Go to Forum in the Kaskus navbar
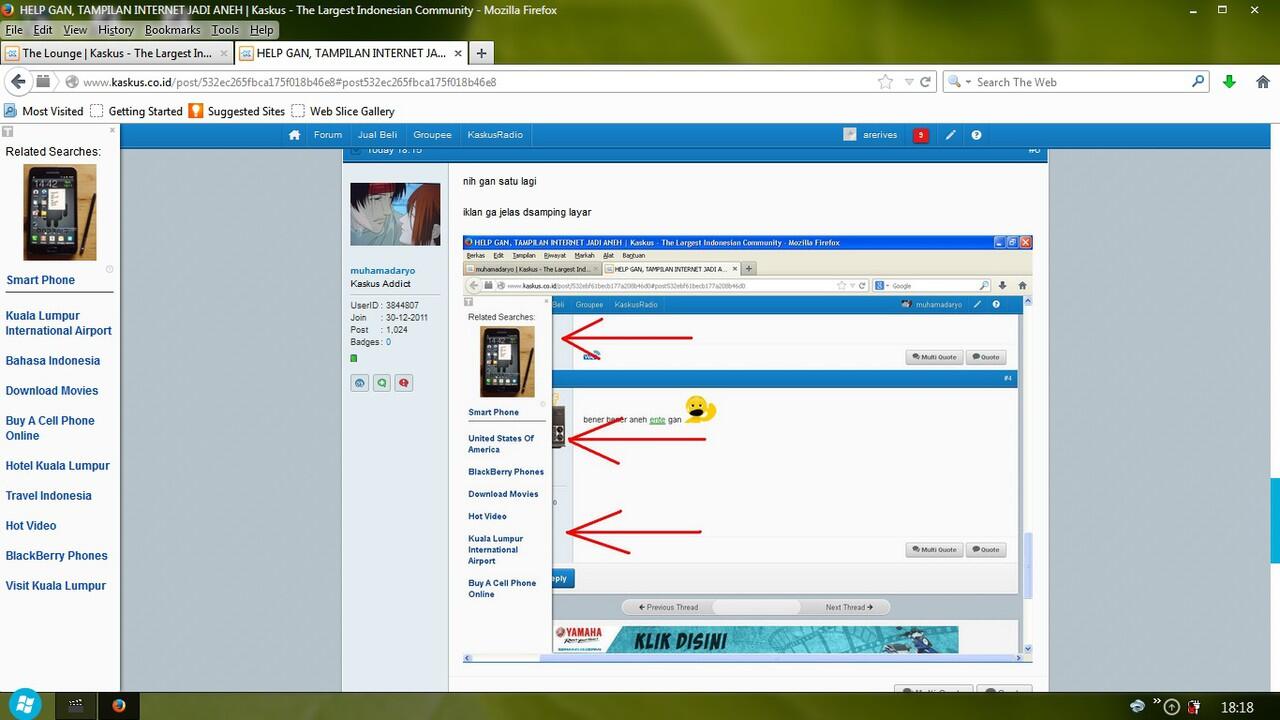 328,135
